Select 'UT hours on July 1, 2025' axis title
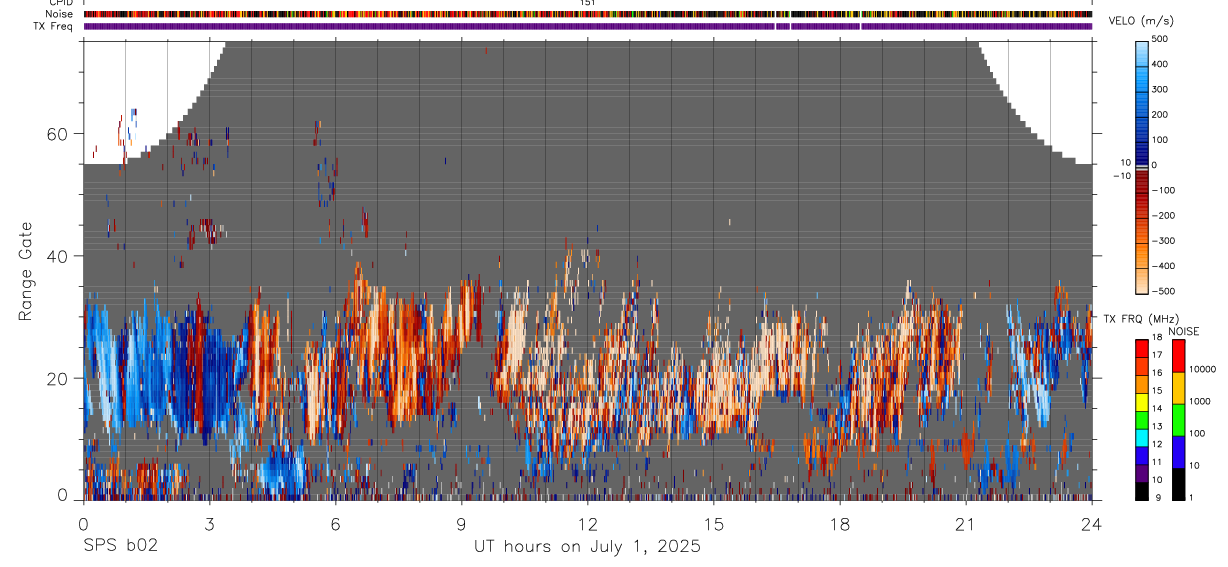The height and width of the screenshot is (567, 1228). tap(587, 546)
